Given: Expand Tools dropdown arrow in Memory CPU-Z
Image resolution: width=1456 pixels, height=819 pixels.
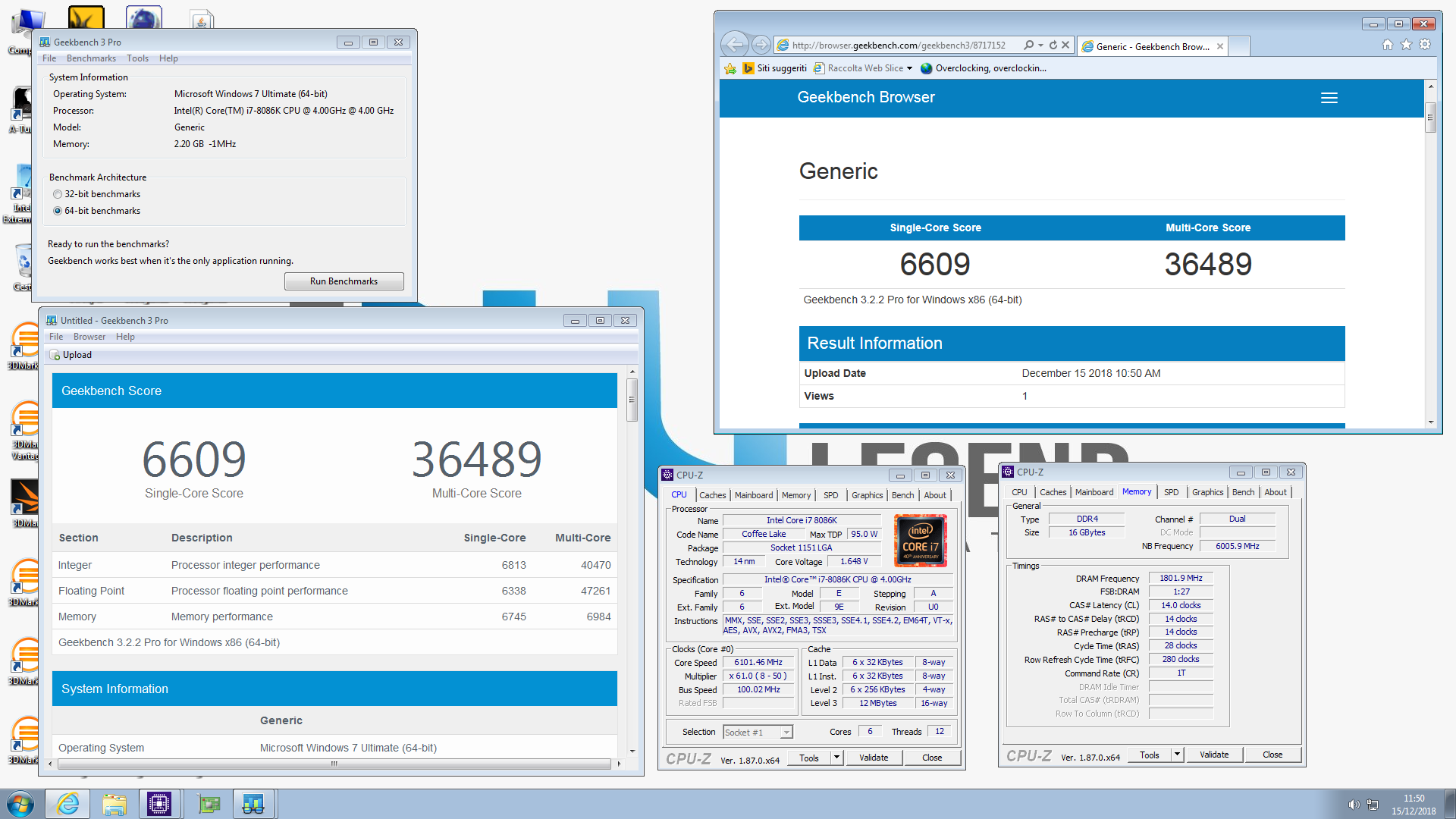Looking at the screenshot, I should click(1177, 755).
